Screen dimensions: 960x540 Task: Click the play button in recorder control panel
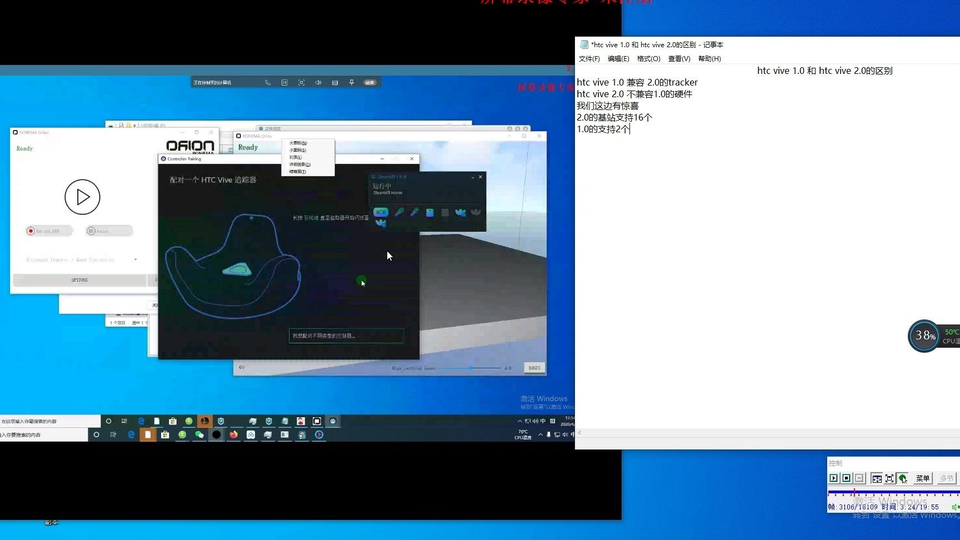click(834, 478)
